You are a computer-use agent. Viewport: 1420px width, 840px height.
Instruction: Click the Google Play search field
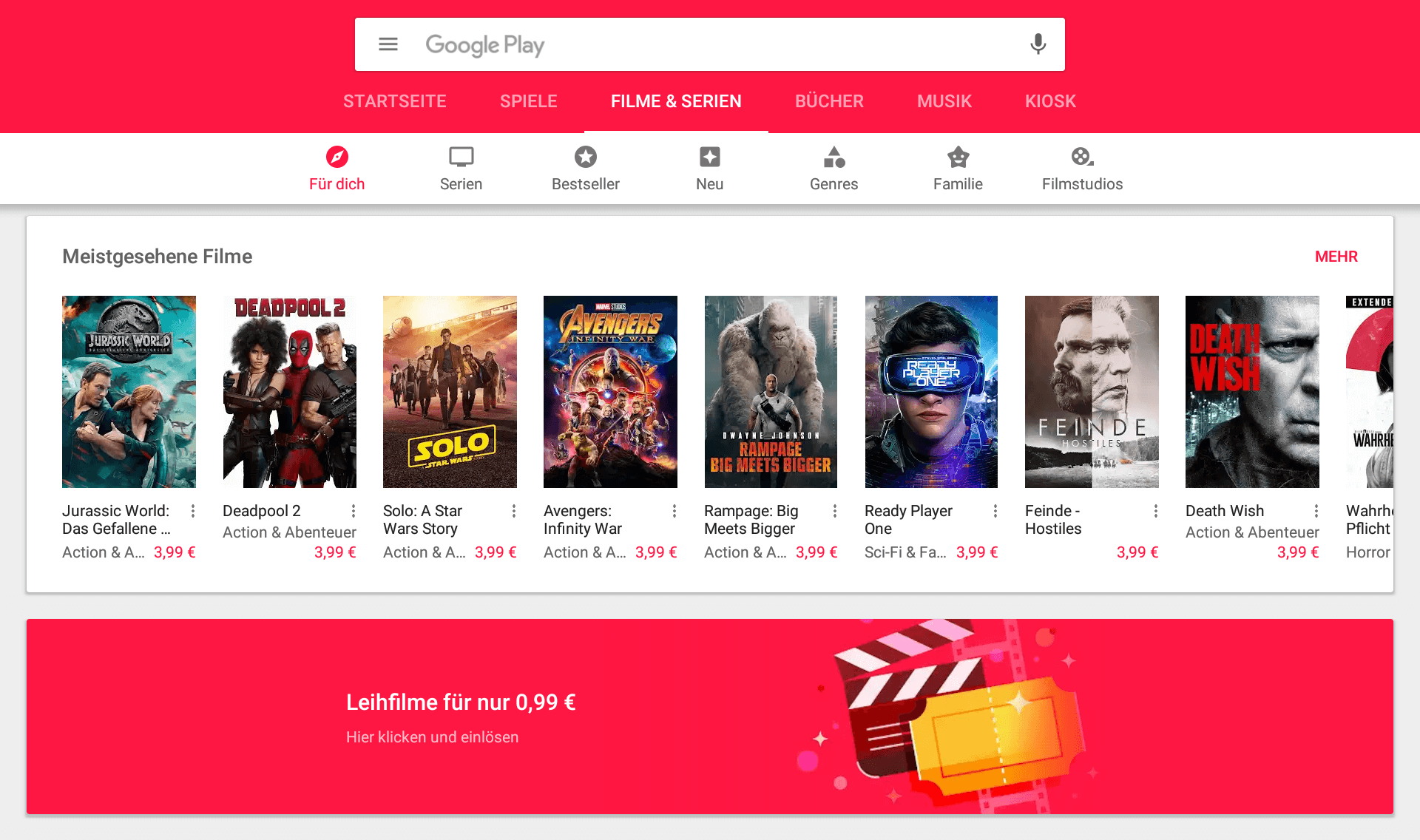[x=710, y=44]
